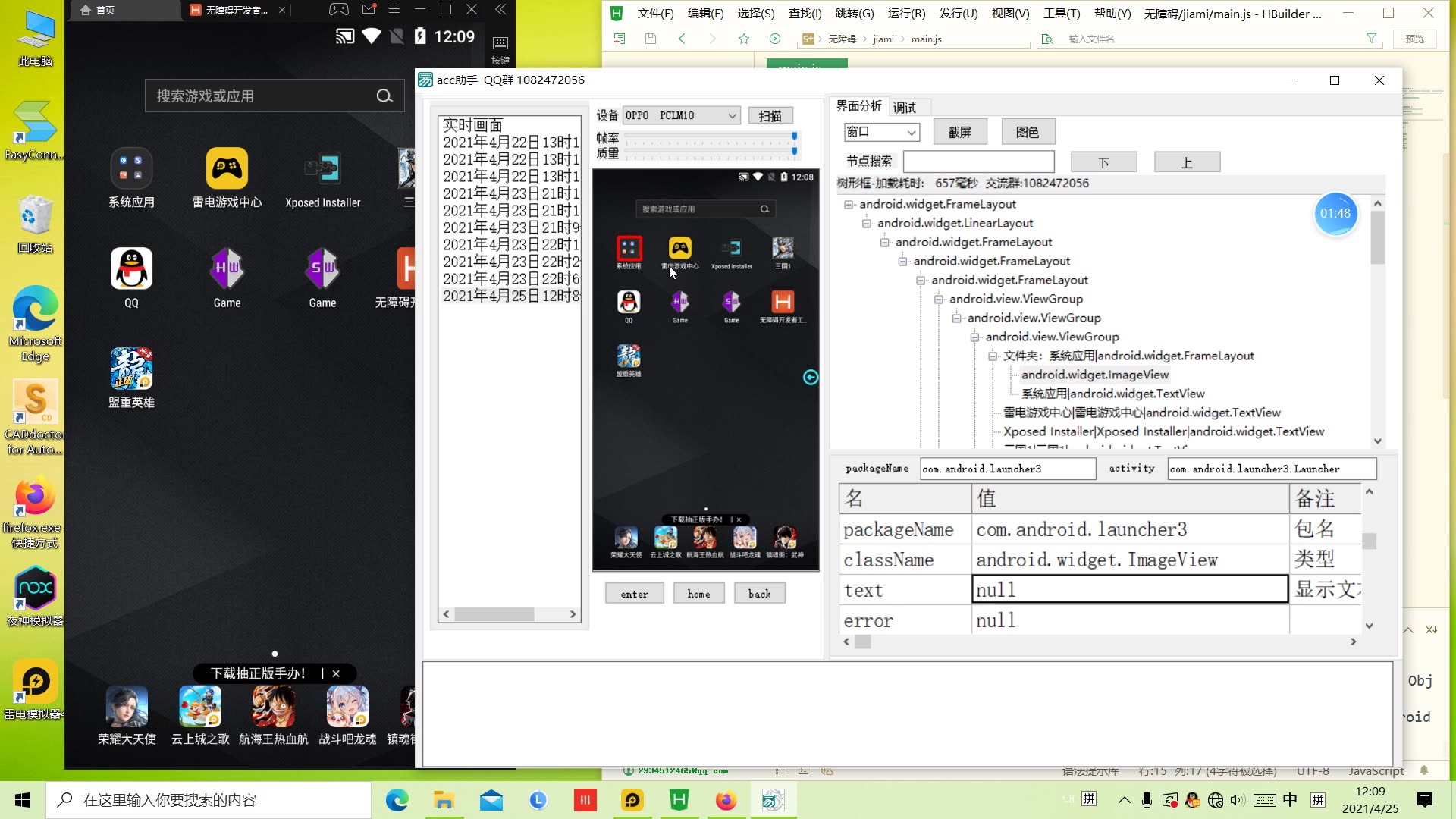Screen dimensions: 1456x819
Task: Click emulator 搜索游戏或应用 search box
Action: click(x=275, y=96)
